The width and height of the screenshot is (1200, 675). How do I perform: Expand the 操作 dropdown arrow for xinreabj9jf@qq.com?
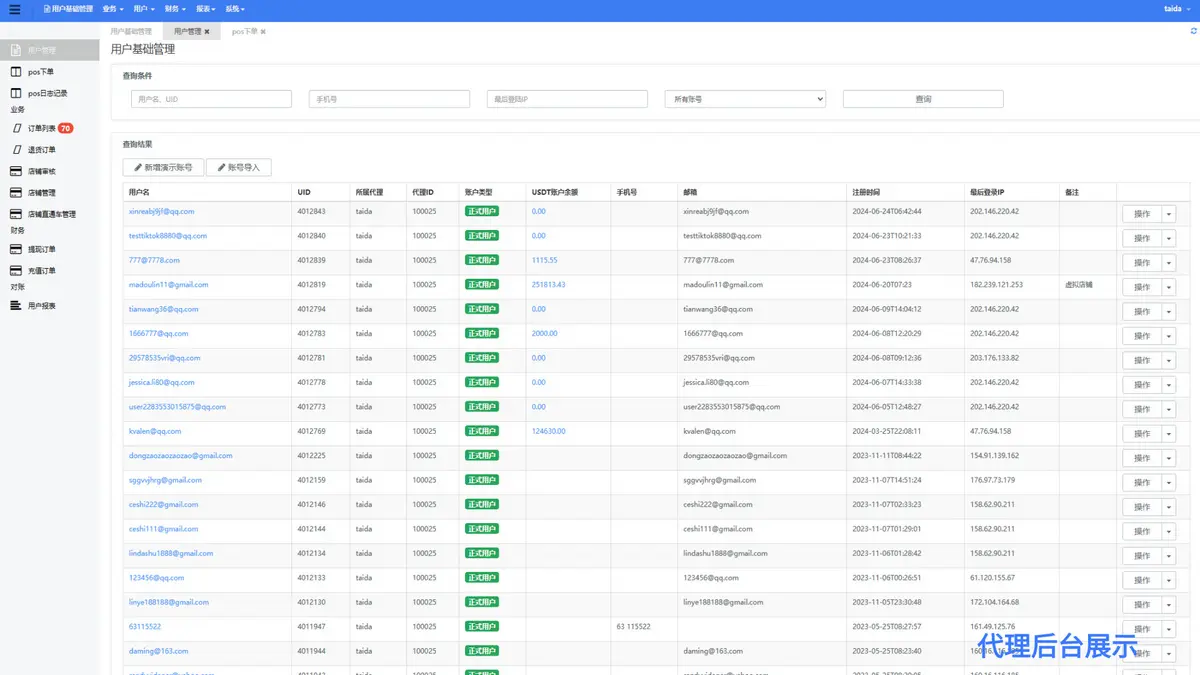[x=1168, y=214]
